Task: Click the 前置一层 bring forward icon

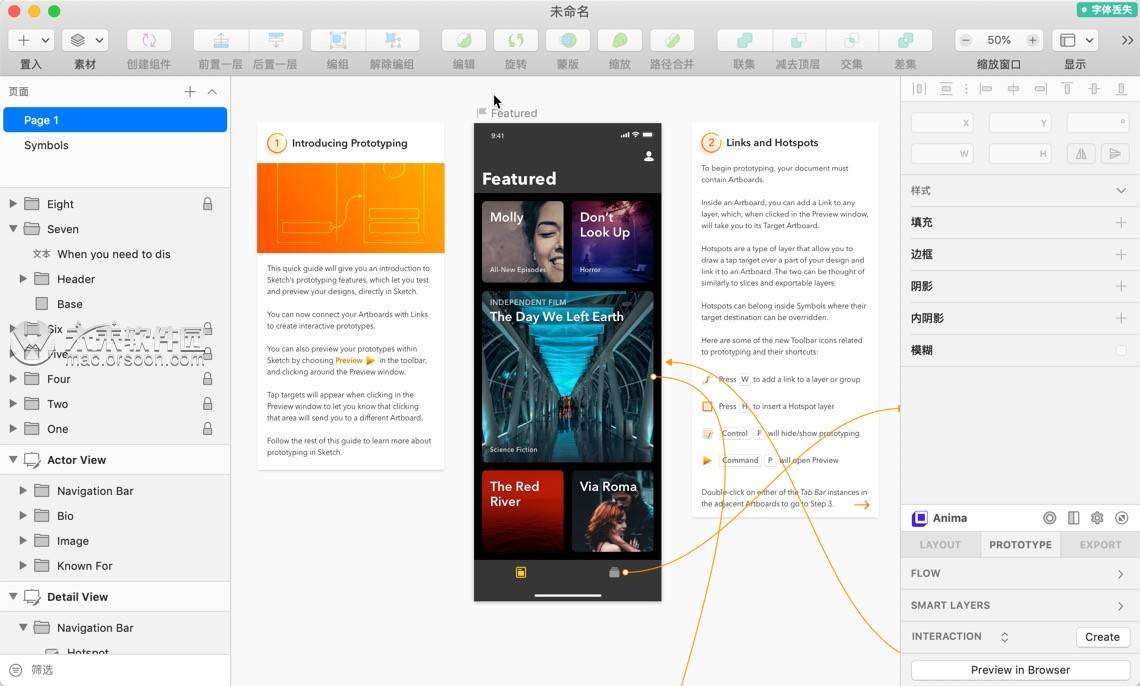Action: 221,40
